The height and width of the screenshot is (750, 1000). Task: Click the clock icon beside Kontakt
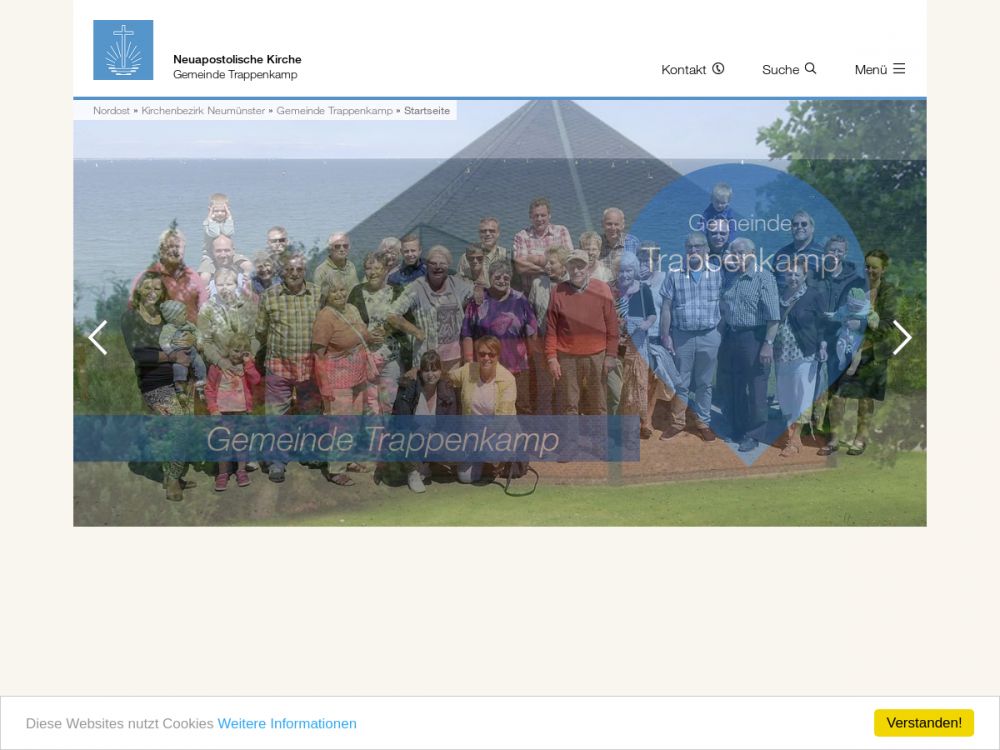tap(718, 69)
